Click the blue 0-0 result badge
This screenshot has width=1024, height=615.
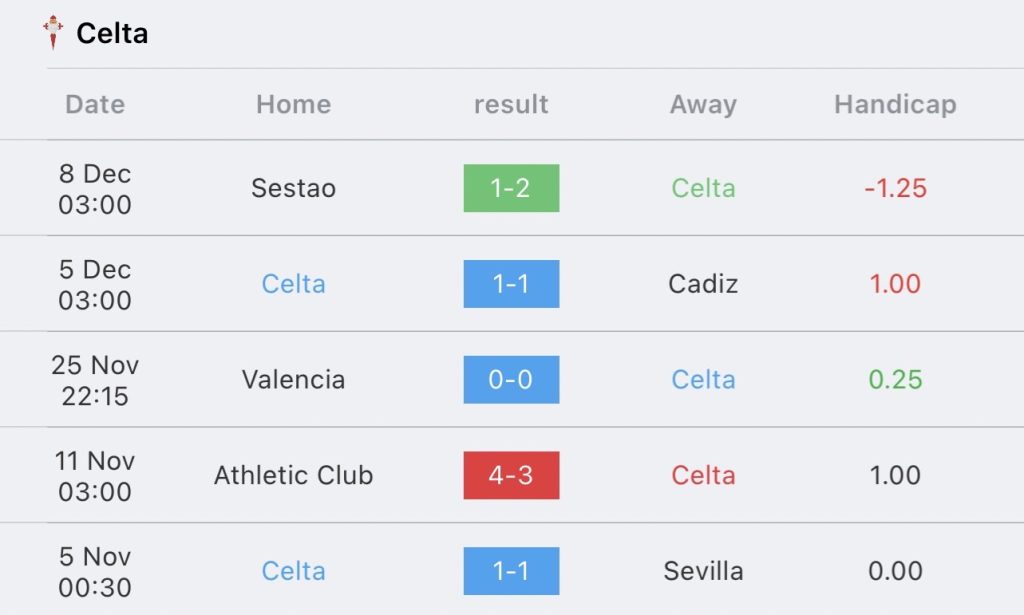(511, 379)
